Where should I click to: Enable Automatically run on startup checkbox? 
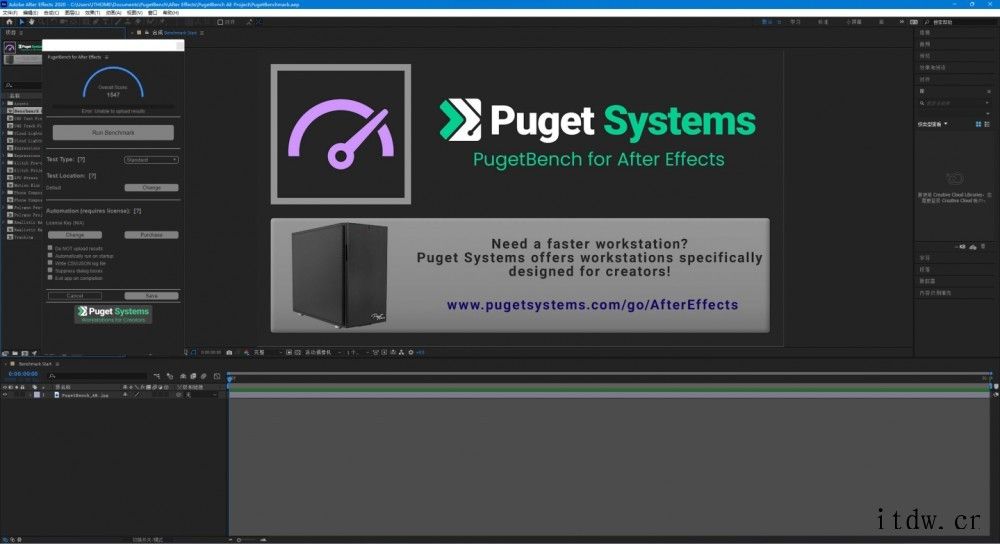pos(50,255)
